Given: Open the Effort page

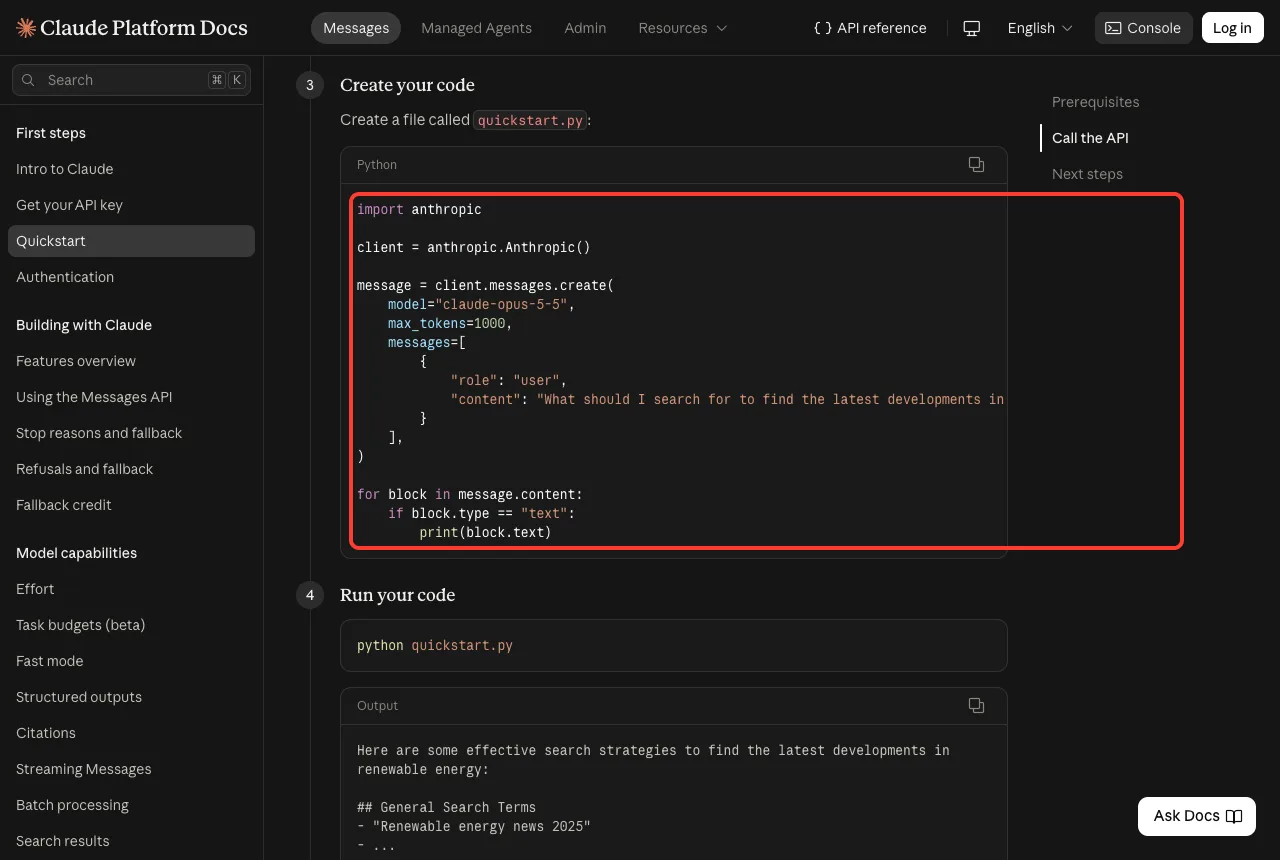Looking at the screenshot, I should coord(35,589).
